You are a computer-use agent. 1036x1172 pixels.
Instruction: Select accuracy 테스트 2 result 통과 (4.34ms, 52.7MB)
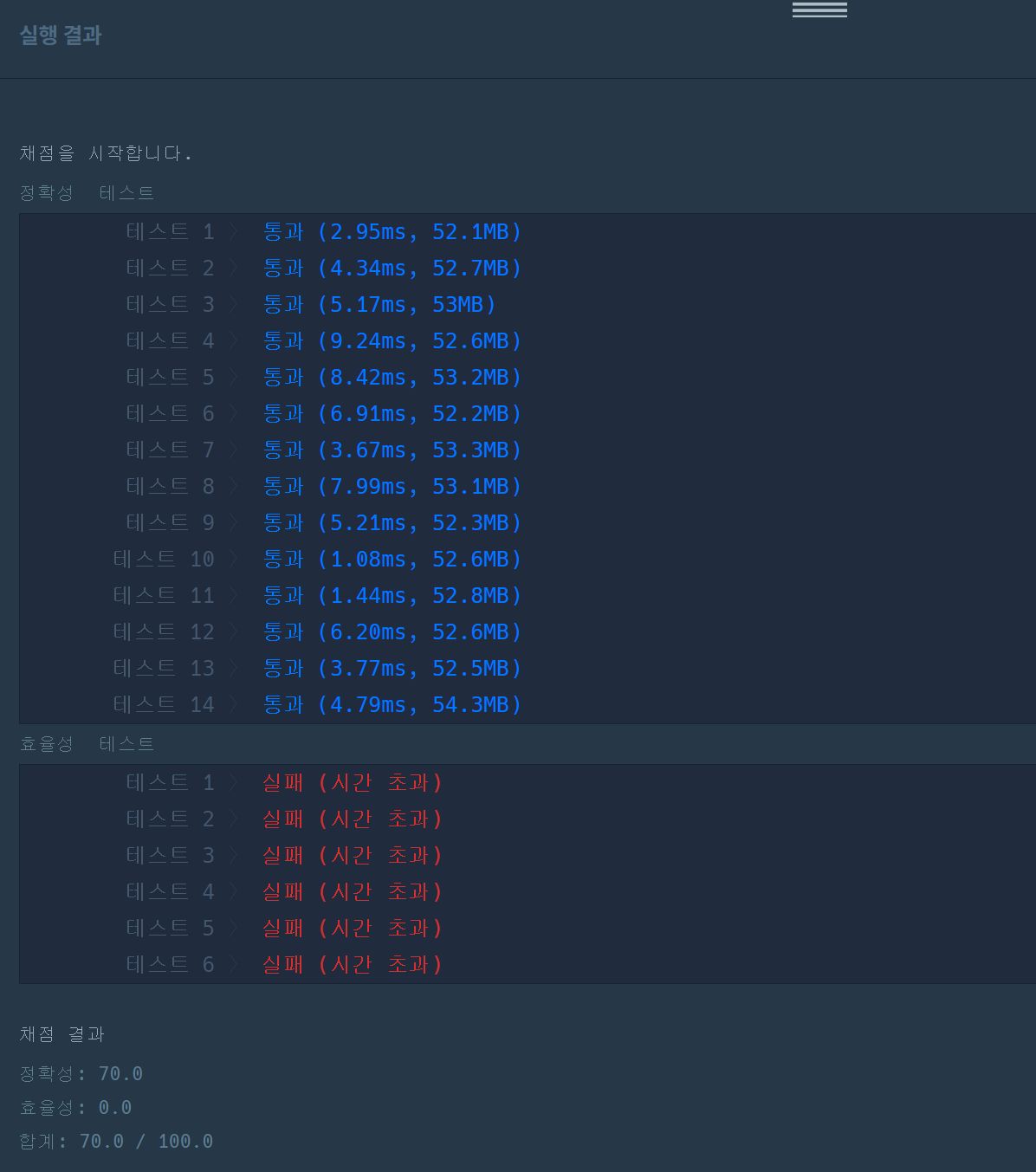[392, 268]
